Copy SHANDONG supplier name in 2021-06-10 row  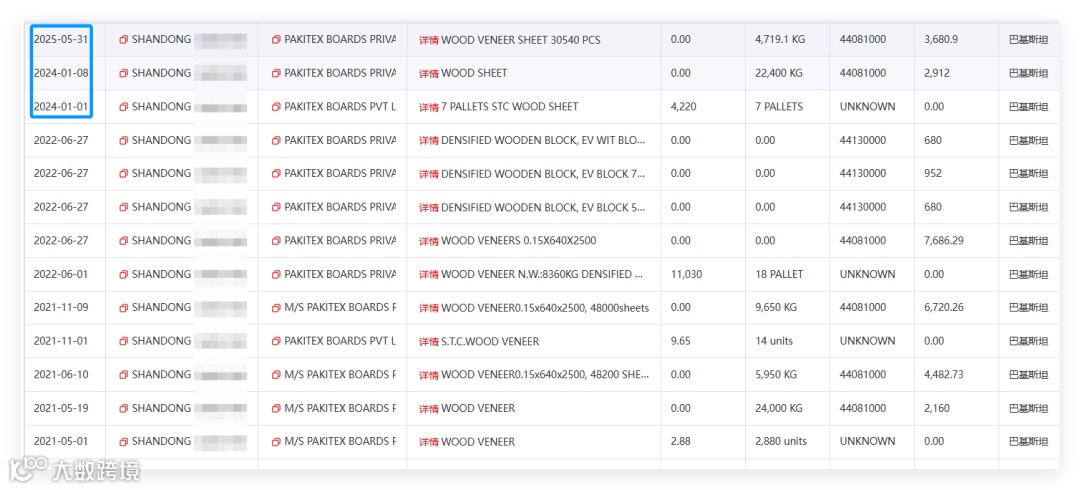click(x=124, y=375)
